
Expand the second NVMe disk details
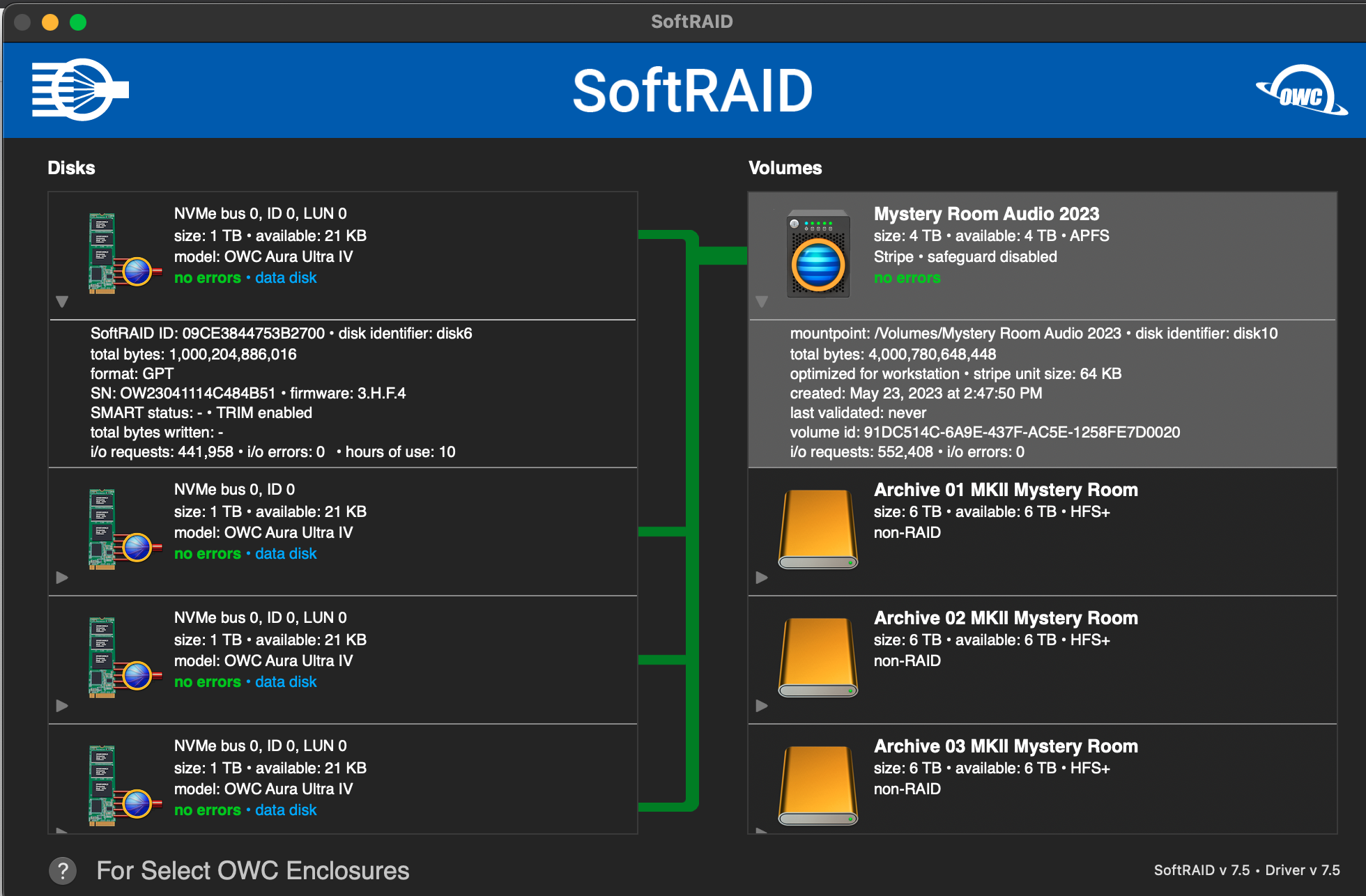[62, 578]
